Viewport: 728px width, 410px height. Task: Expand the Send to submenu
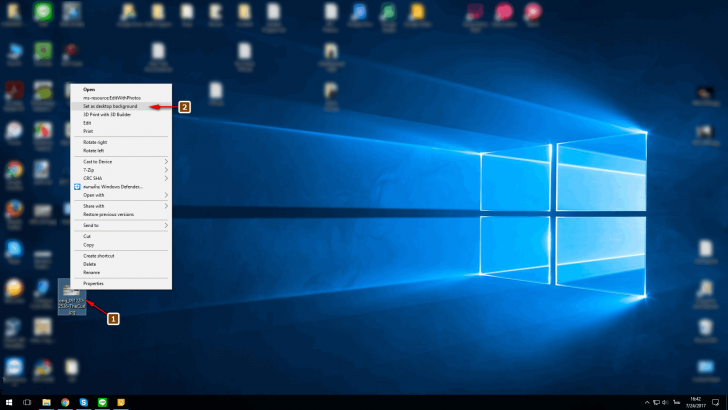click(x=121, y=225)
